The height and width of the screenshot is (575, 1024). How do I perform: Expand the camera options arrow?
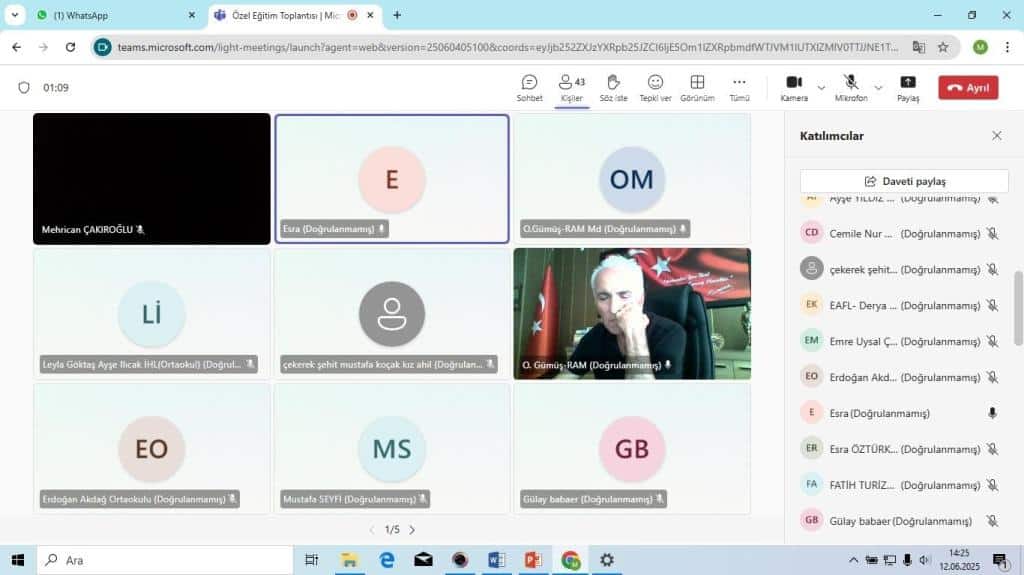tap(821, 88)
